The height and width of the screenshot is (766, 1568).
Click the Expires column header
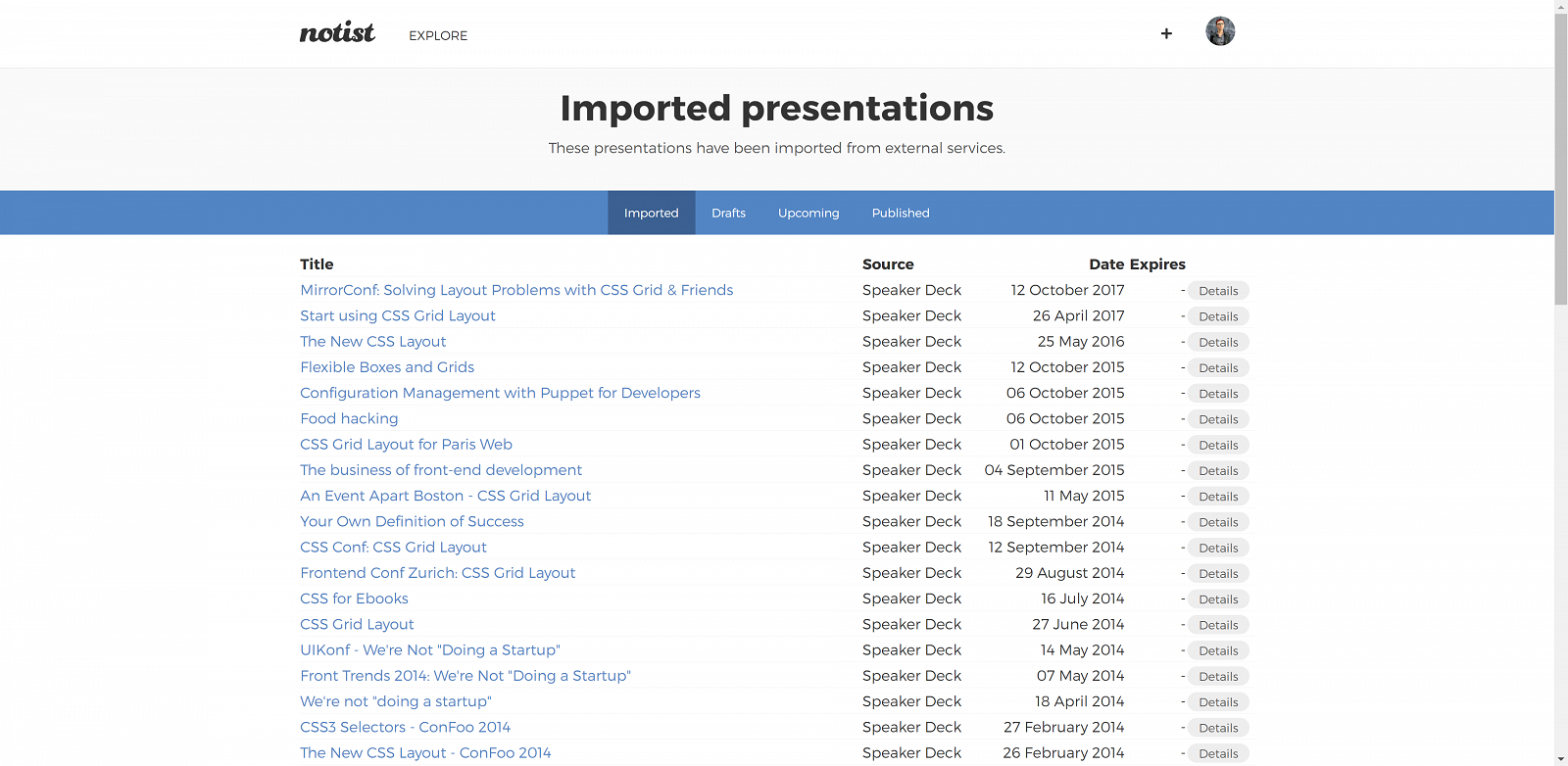click(1157, 264)
